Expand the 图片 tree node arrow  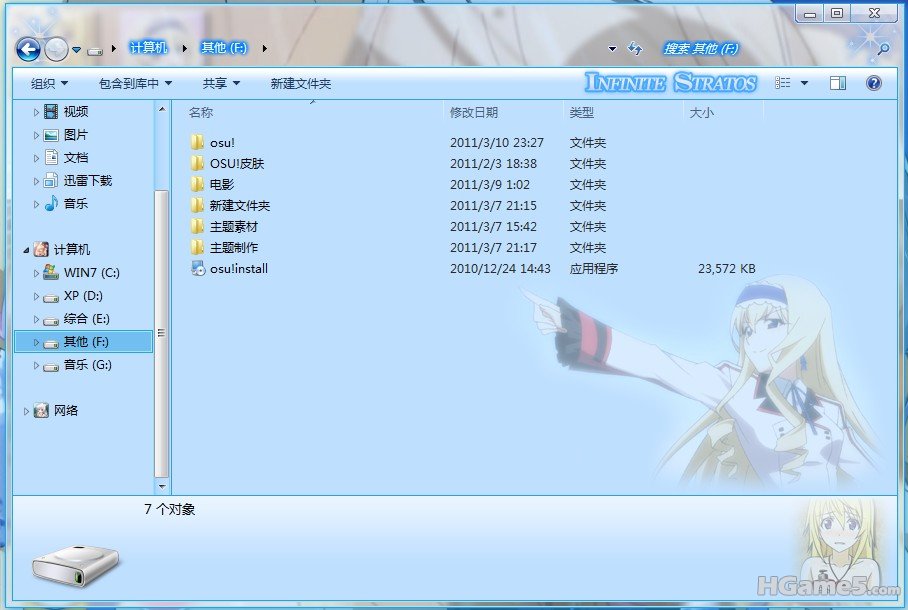point(36,136)
